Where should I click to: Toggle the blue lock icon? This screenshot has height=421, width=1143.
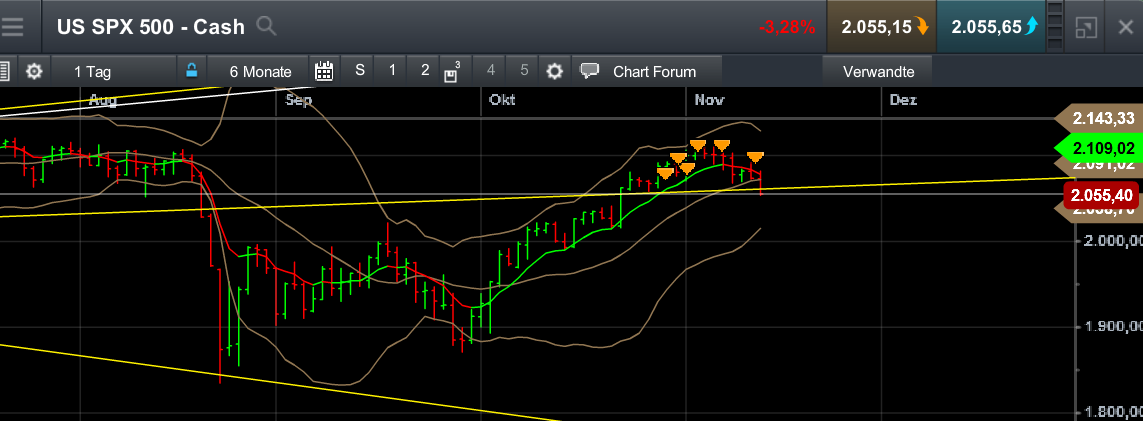pos(192,71)
